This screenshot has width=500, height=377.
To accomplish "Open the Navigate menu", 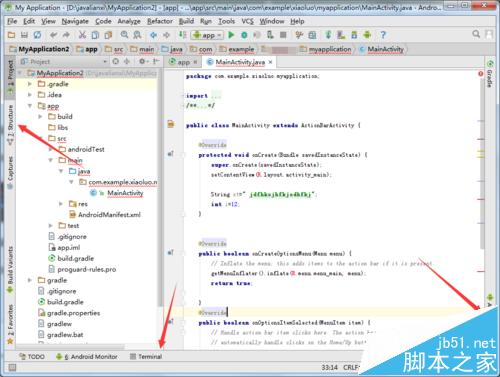I will pos(75,21).
